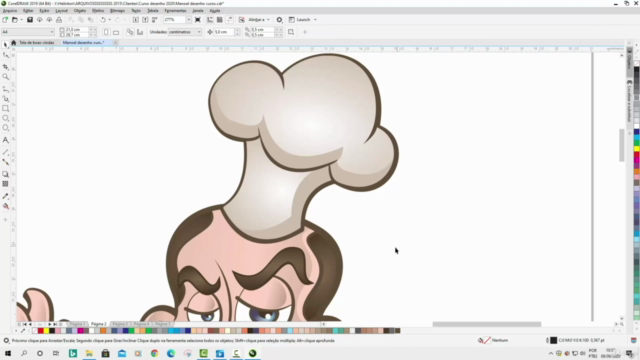Select the Rectangle tool in toolbox
Viewport: 640px width, 360px height.
pos(5,109)
